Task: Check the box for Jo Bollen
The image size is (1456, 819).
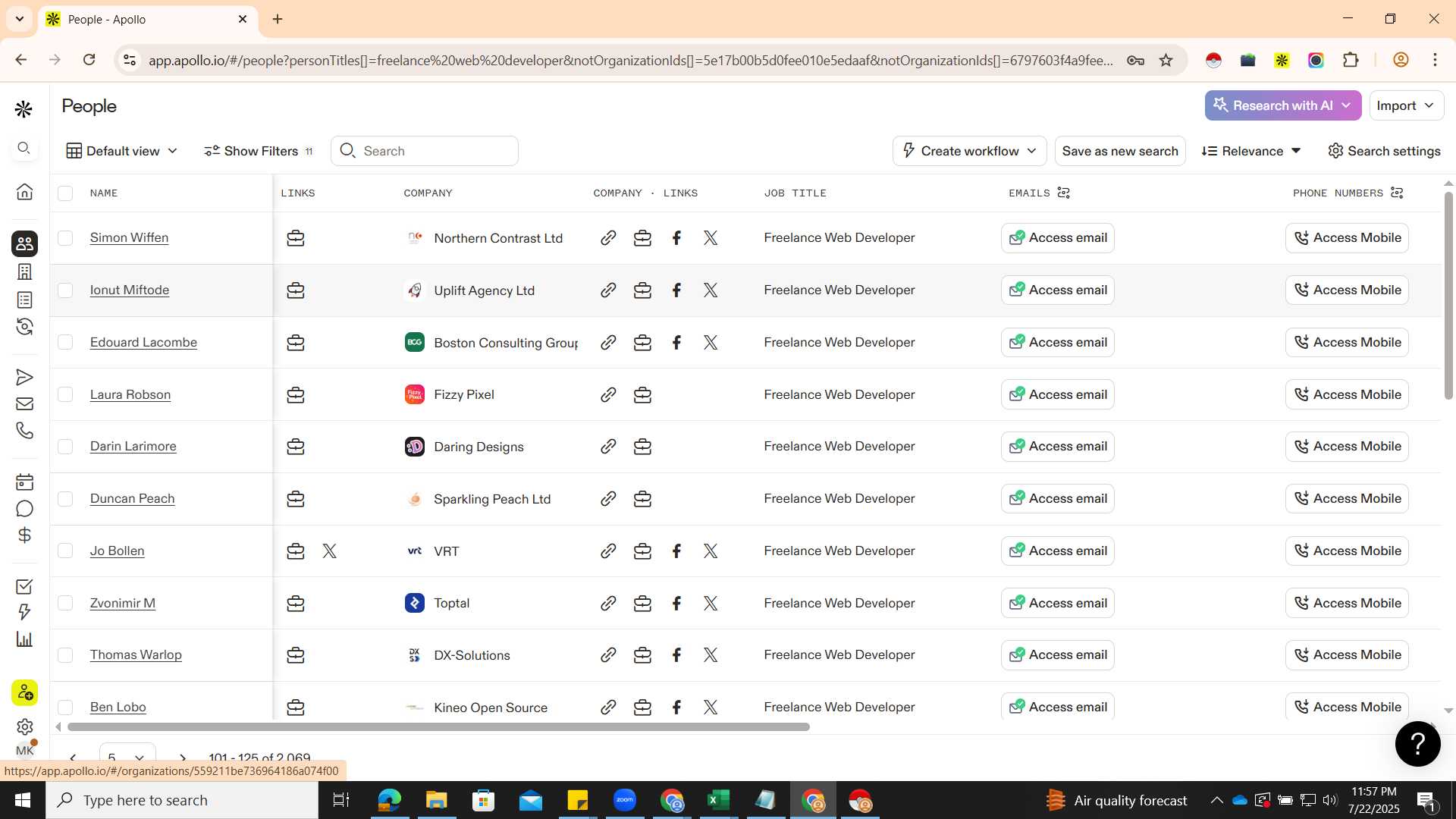Action: [x=65, y=551]
